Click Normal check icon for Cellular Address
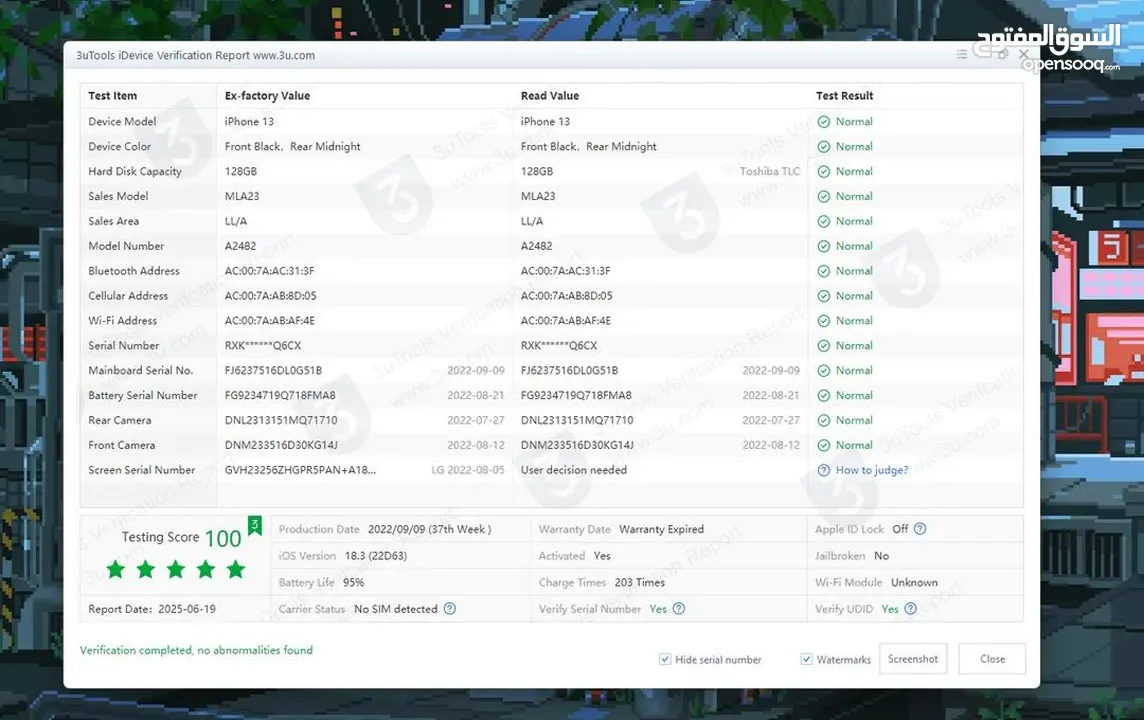 tap(824, 295)
